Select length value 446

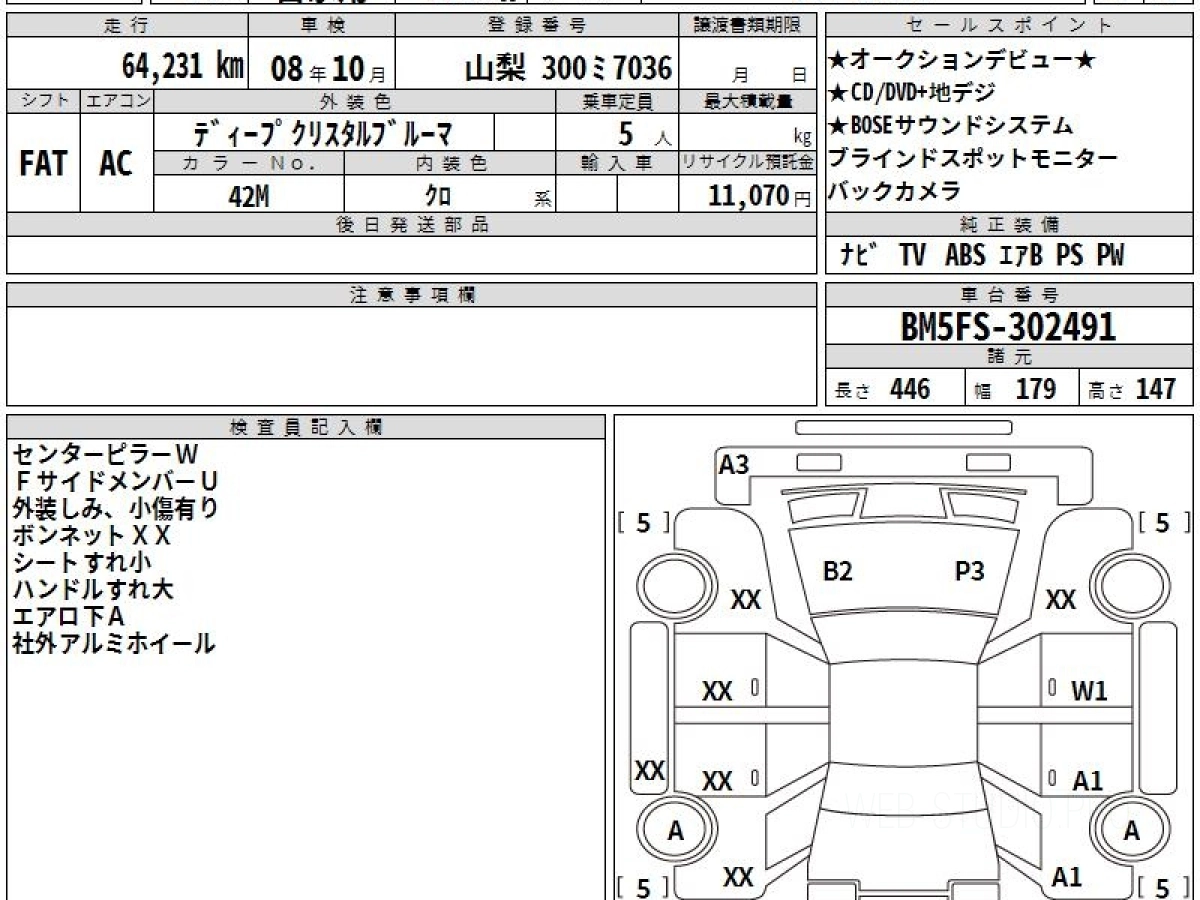click(910, 389)
